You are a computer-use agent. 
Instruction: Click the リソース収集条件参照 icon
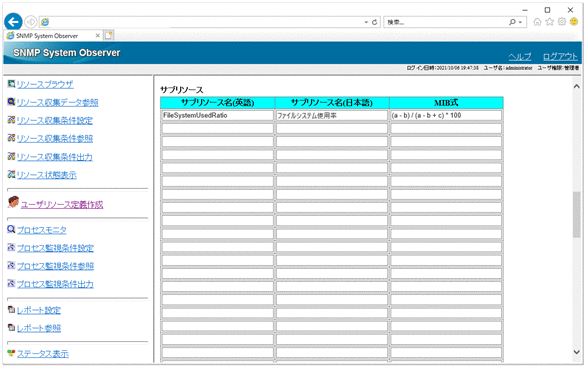pyautogui.click(x=12, y=138)
